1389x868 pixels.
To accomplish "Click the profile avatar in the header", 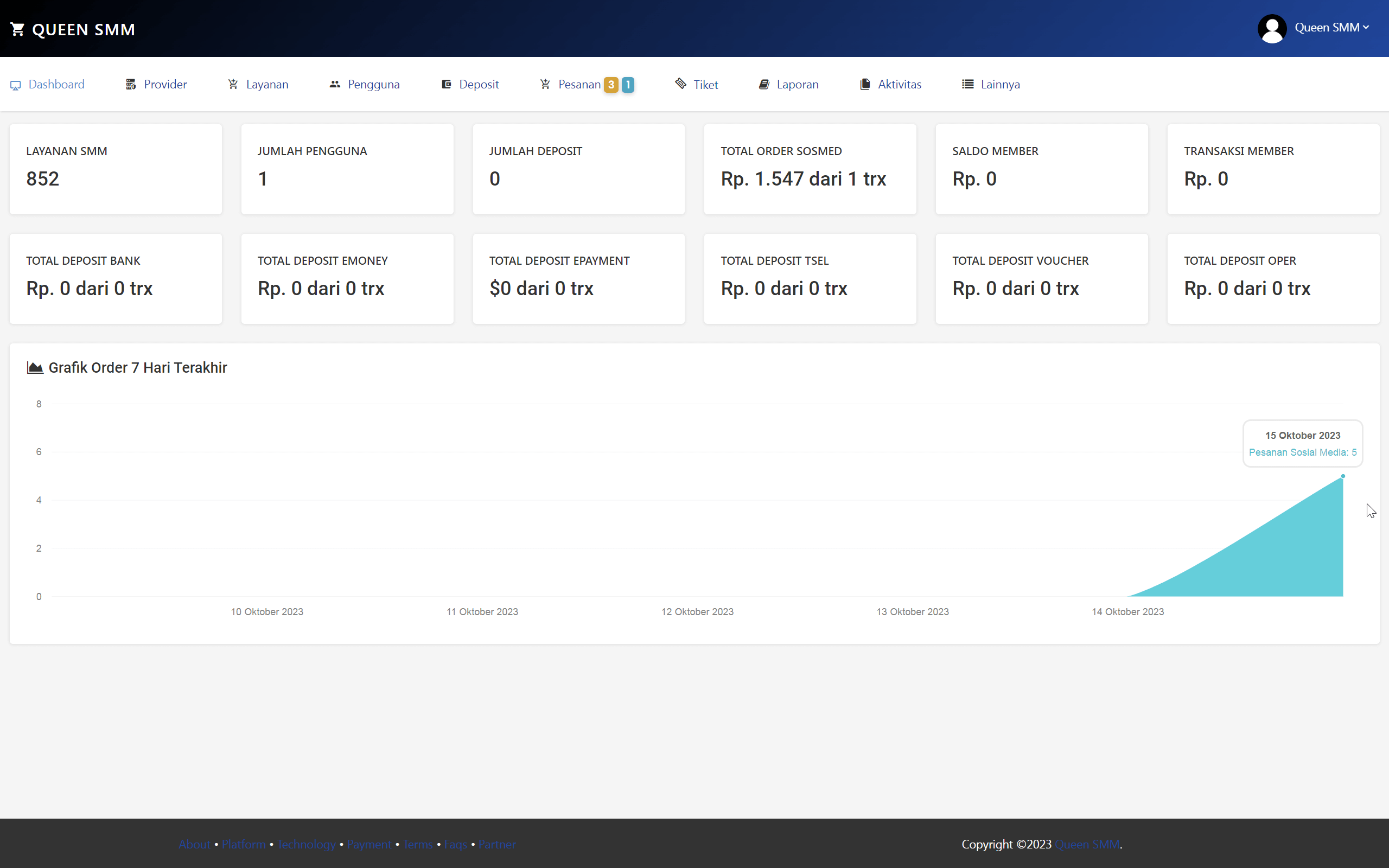I will [x=1271, y=28].
